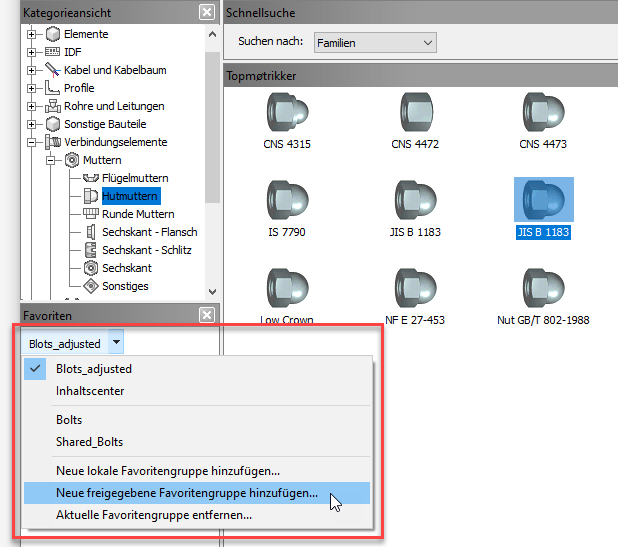Click Neue freigegebene Favoritengruppe hinzufügen

pyautogui.click(x=197, y=493)
